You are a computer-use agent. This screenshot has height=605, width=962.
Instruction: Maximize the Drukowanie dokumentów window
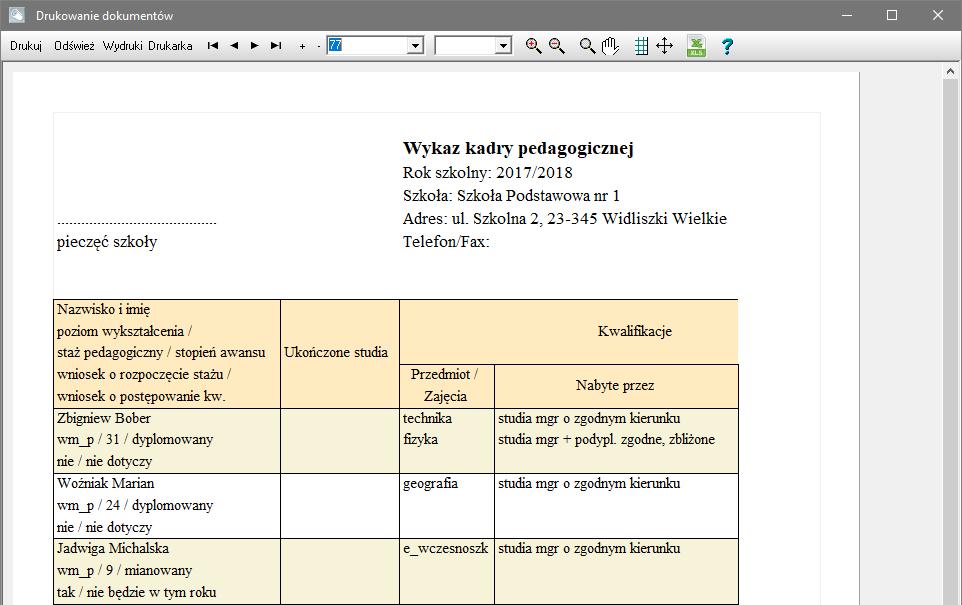click(x=892, y=15)
